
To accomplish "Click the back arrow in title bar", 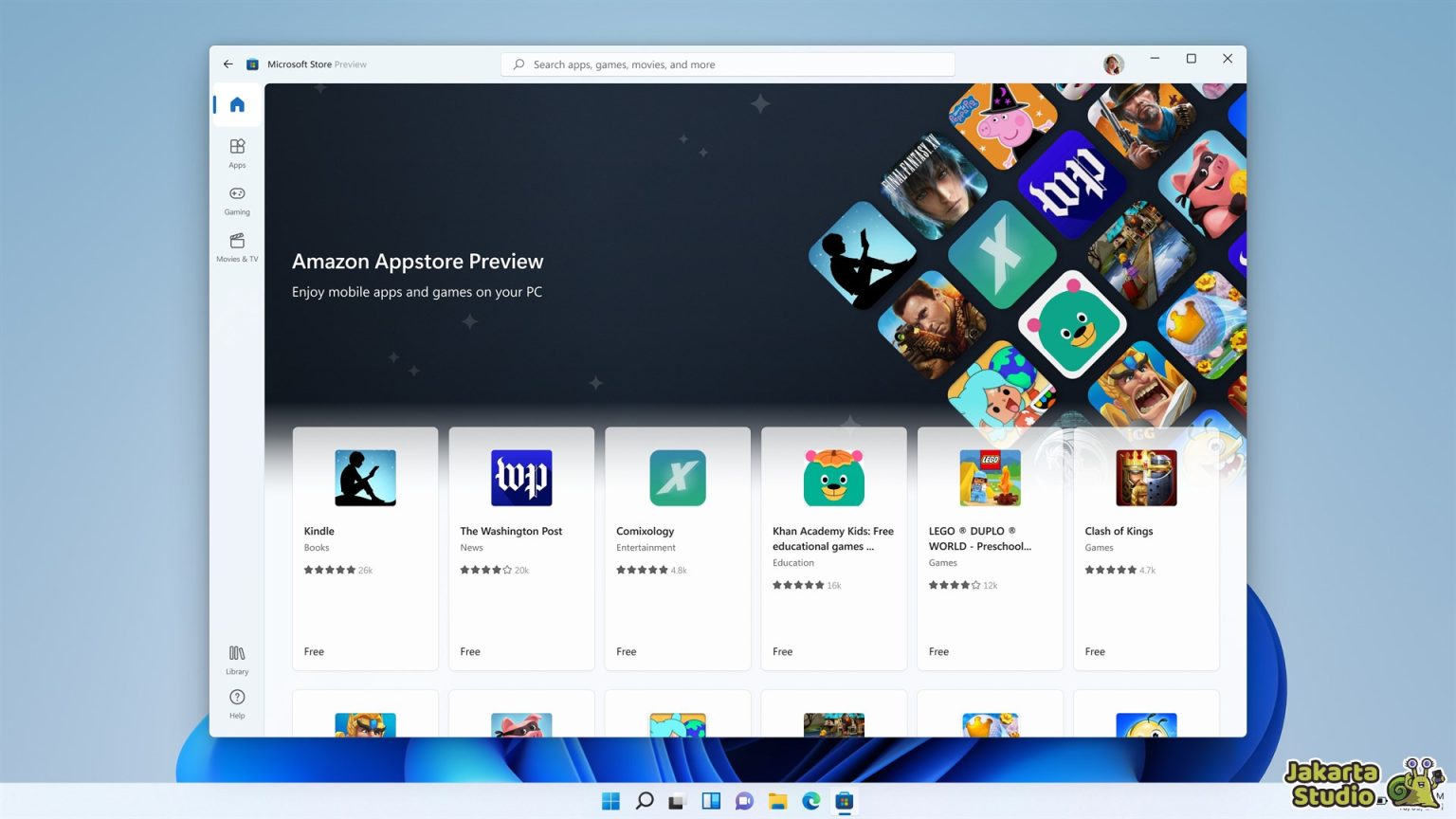I will click(x=227, y=64).
